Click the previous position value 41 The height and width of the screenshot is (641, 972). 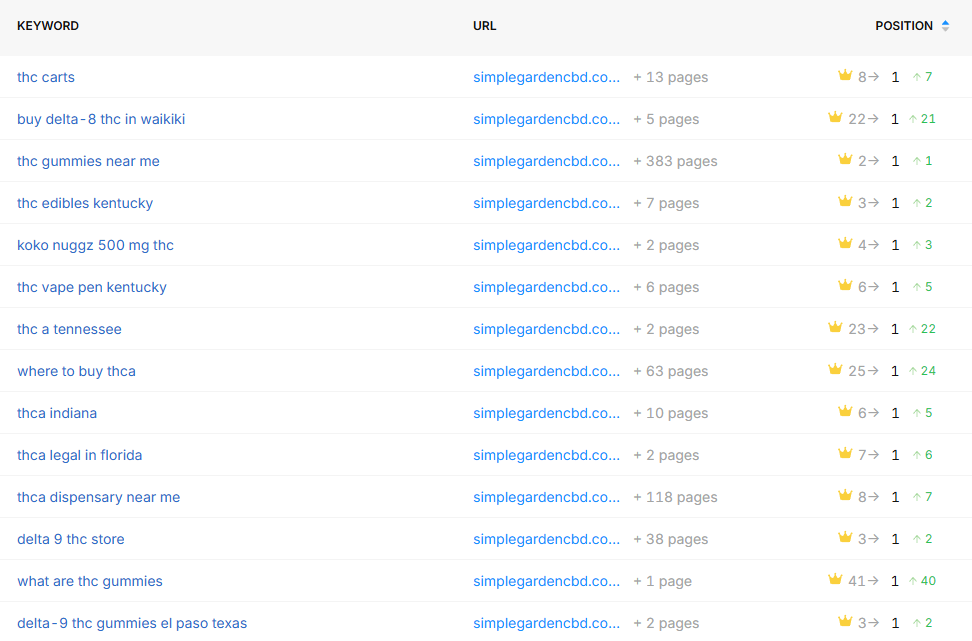coord(857,581)
